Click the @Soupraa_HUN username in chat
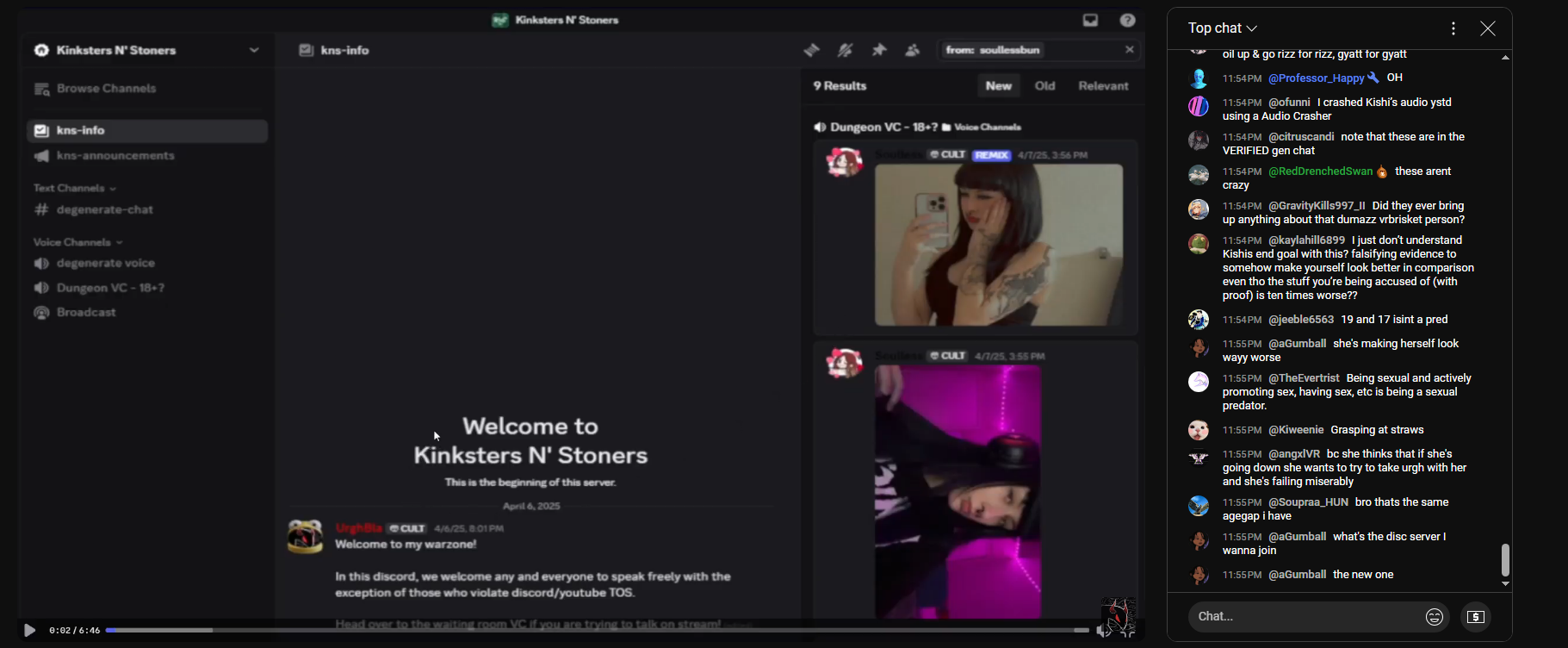Screen dimensions: 1568x648 [1308, 502]
